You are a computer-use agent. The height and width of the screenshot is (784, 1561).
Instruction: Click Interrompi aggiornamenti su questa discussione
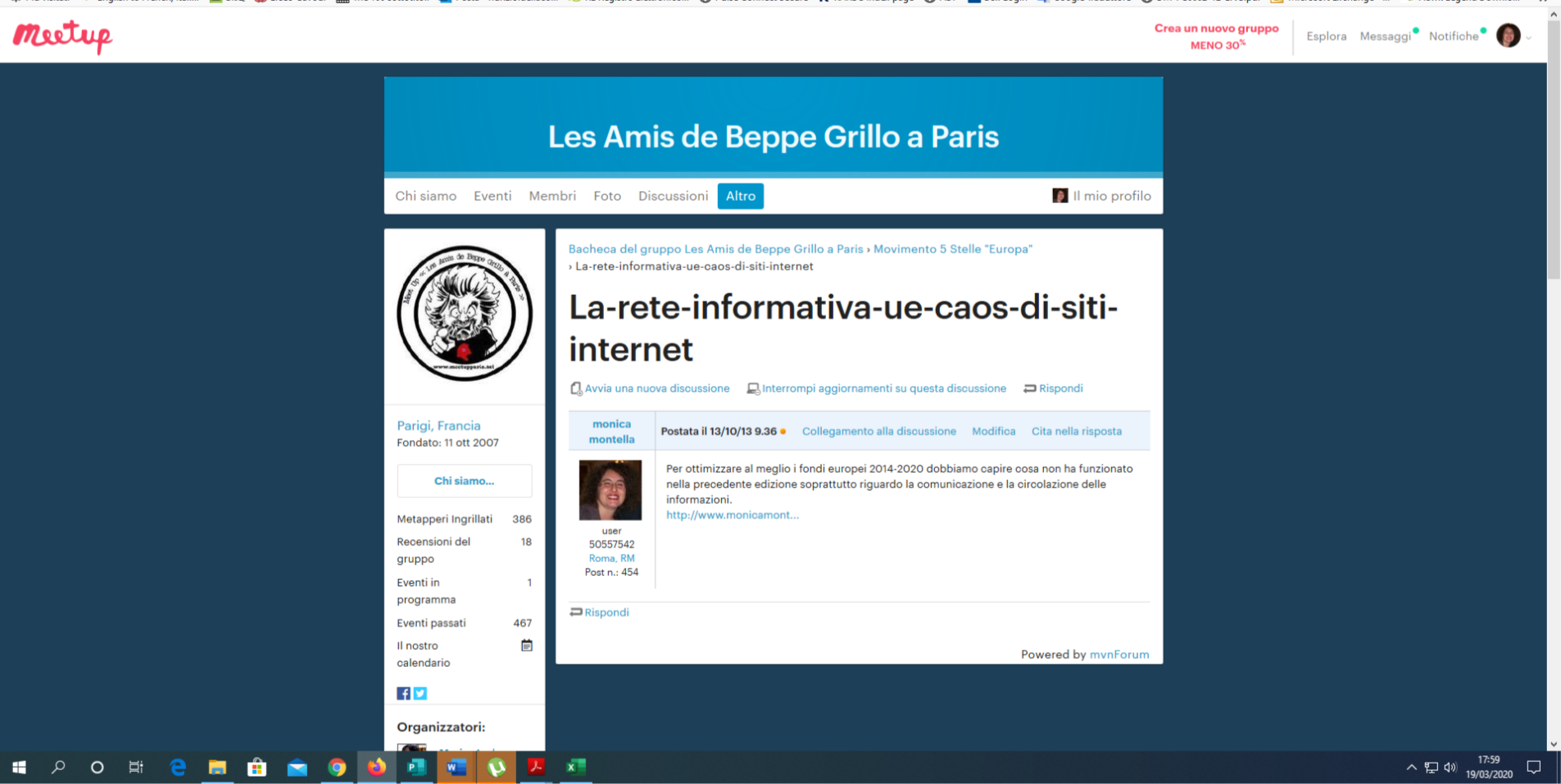pos(884,388)
